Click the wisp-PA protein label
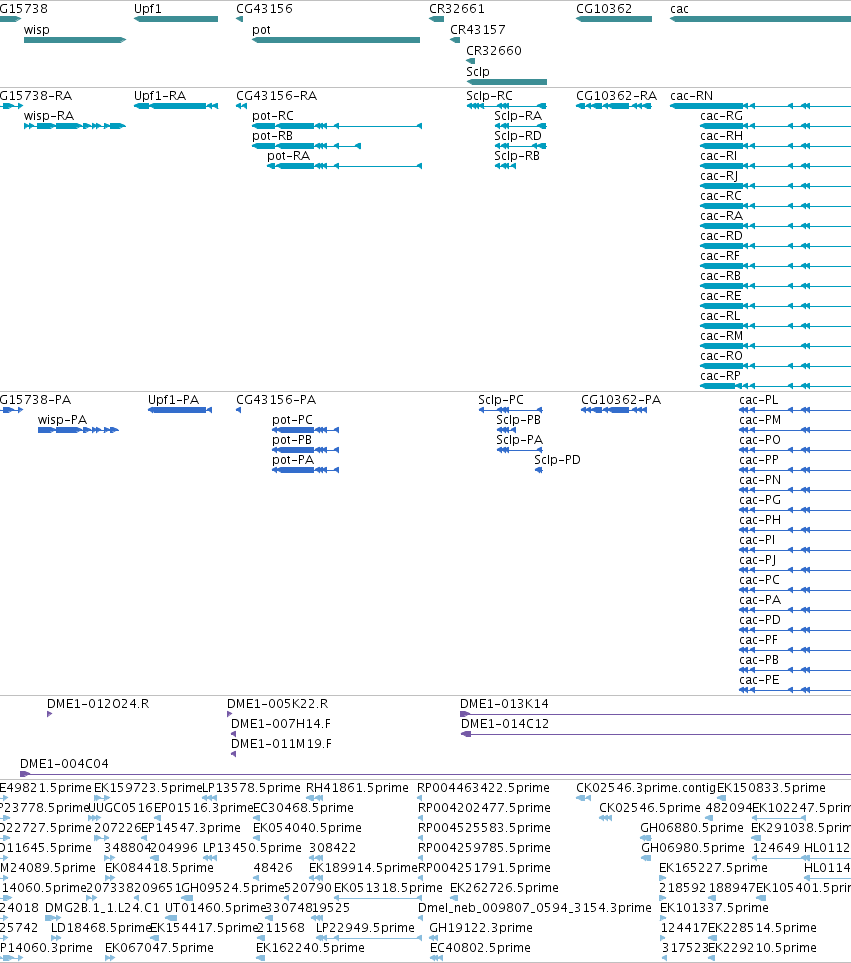Screen dimensions: 851x963 click(x=62, y=419)
